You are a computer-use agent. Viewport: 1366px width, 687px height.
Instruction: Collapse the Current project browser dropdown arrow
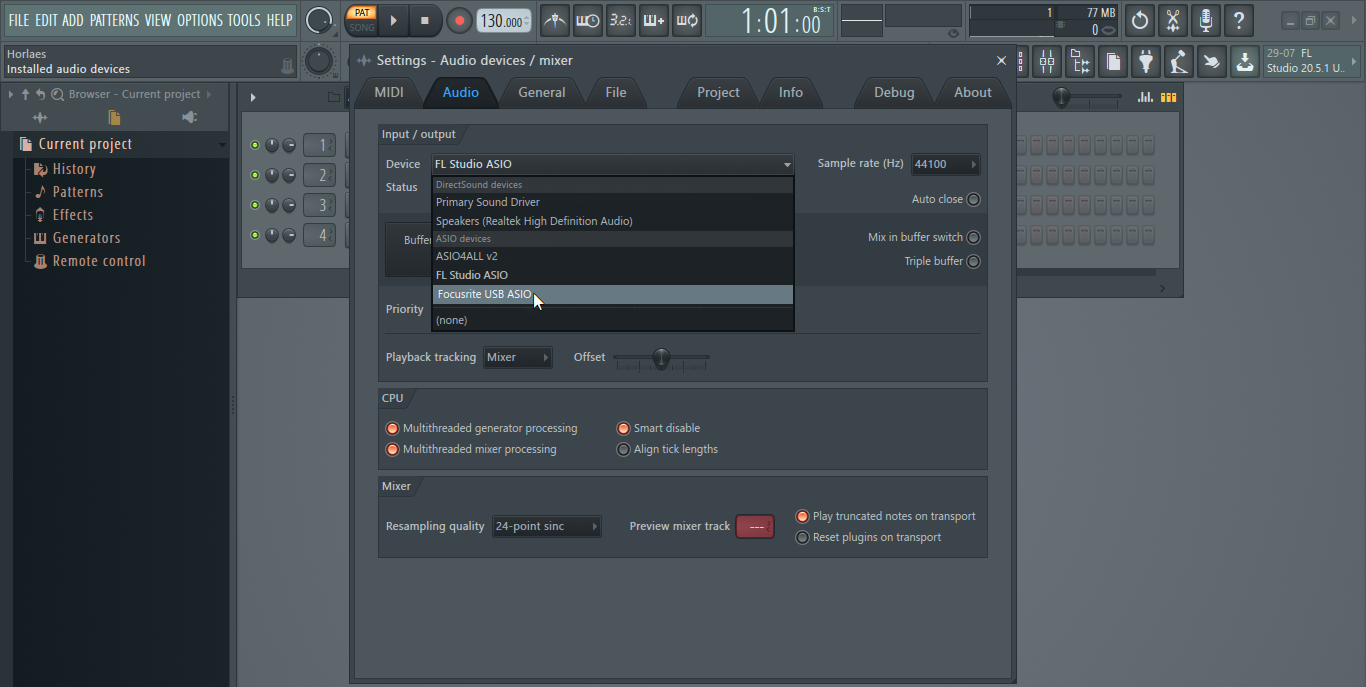click(x=222, y=145)
